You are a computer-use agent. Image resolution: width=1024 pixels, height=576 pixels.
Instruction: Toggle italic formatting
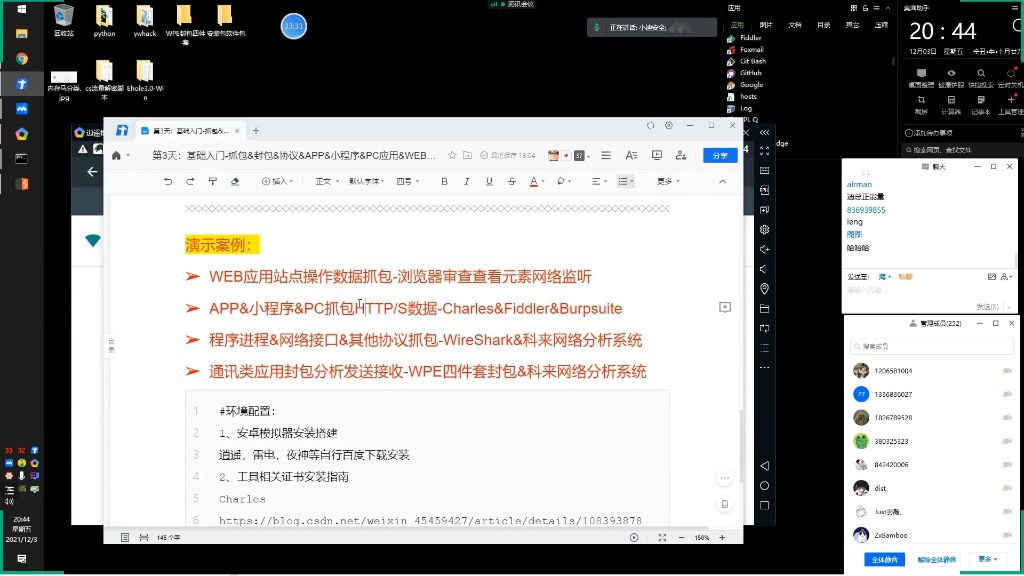tap(466, 182)
